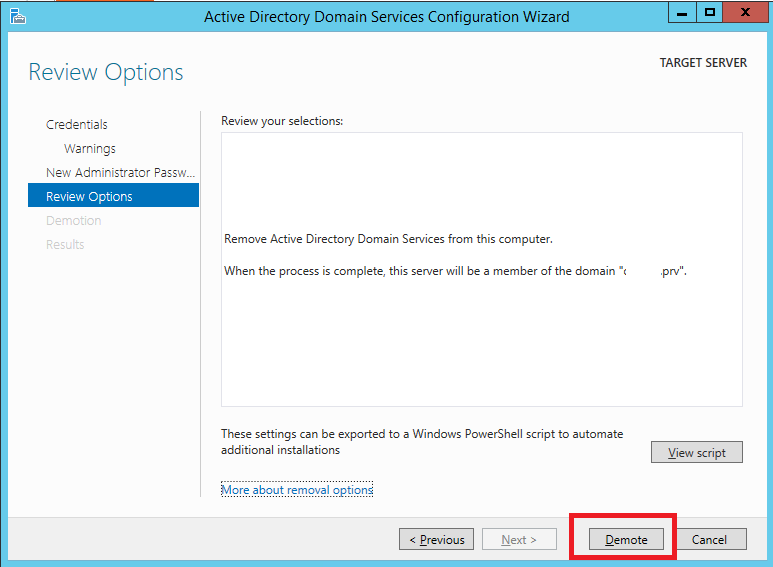
Task: Select greyed-out Results step
Action: tap(65, 245)
